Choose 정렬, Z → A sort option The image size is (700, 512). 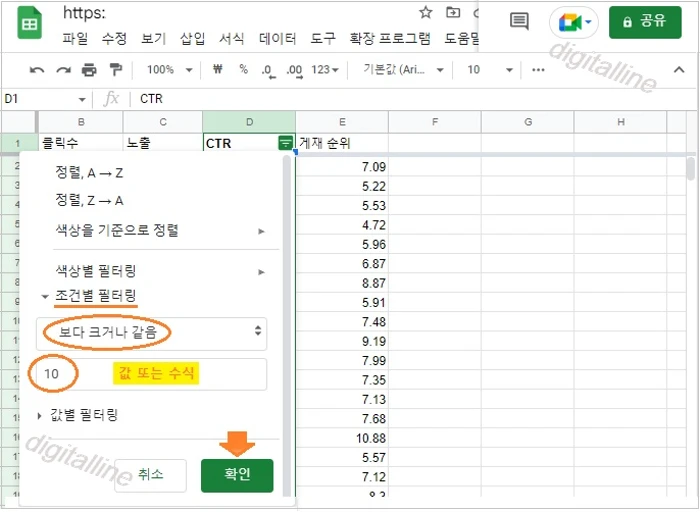click(x=89, y=200)
